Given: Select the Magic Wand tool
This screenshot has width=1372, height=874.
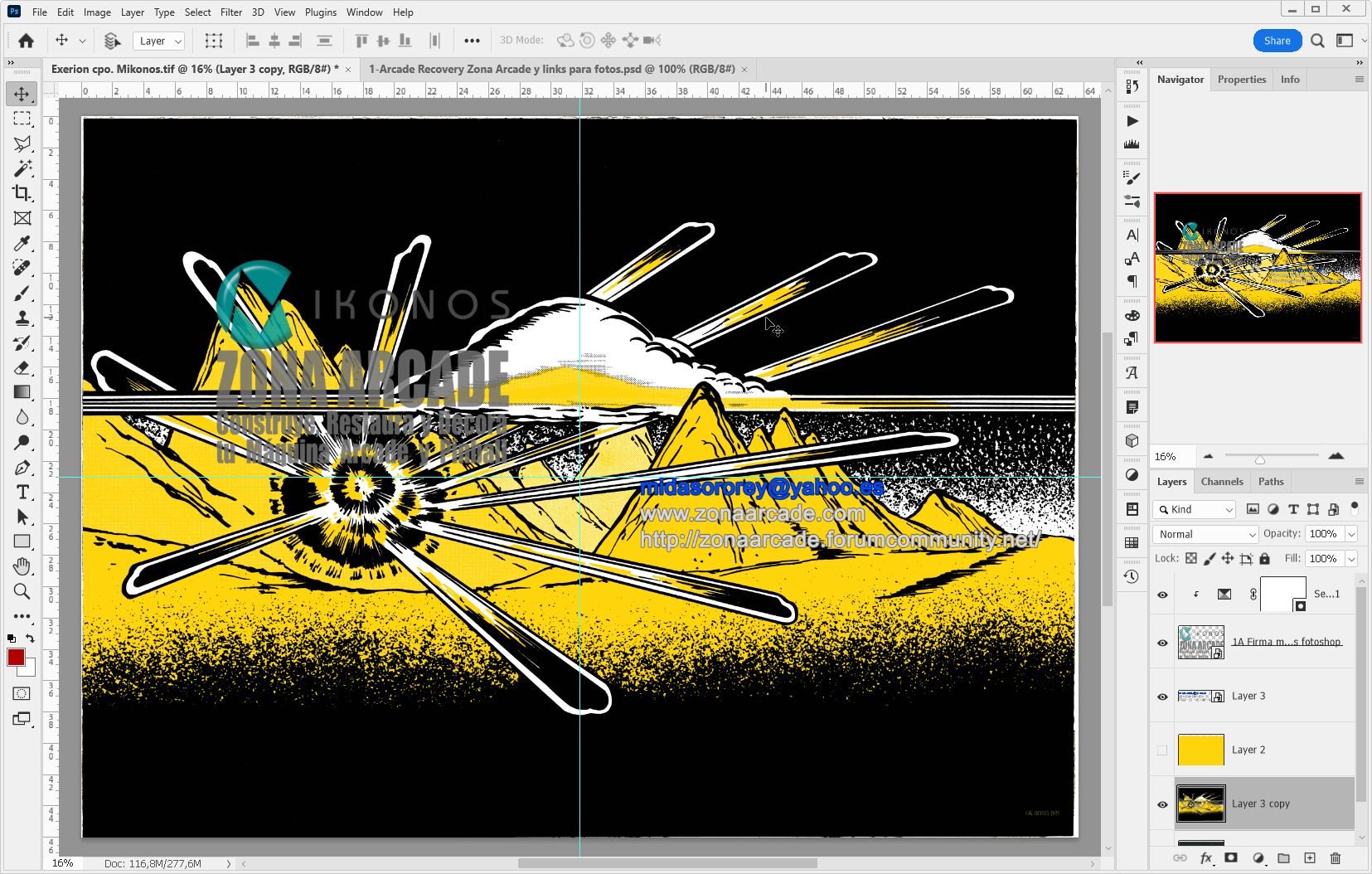Looking at the screenshot, I should tap(22, 168).
